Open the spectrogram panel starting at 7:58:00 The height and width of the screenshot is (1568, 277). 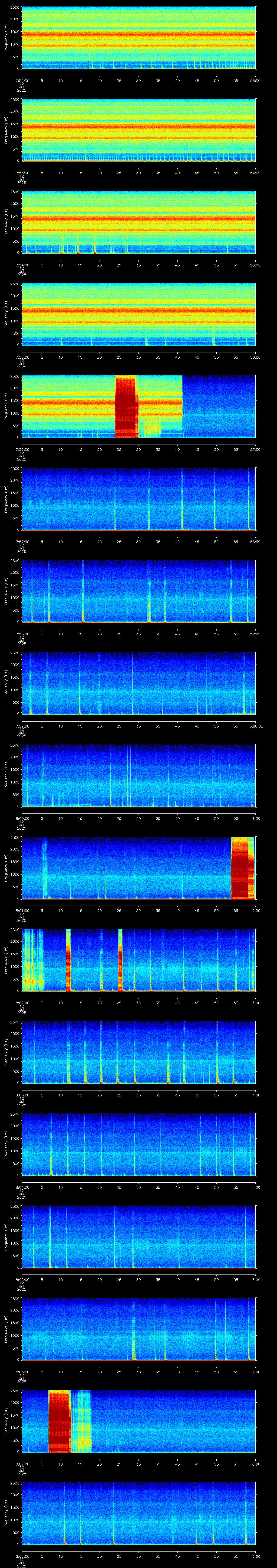[139, 591]
